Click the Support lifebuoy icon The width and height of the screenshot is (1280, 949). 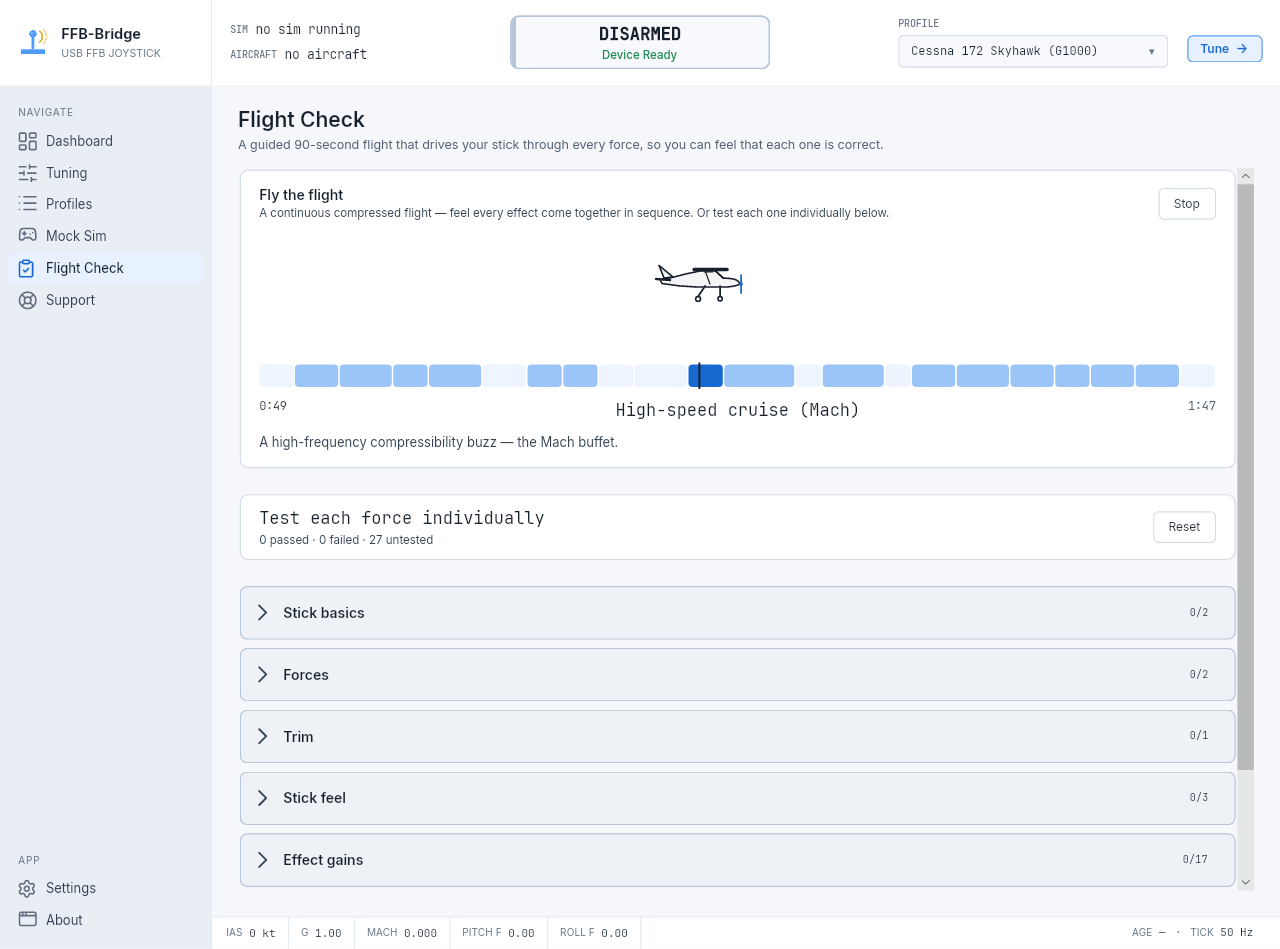point(27,300)
